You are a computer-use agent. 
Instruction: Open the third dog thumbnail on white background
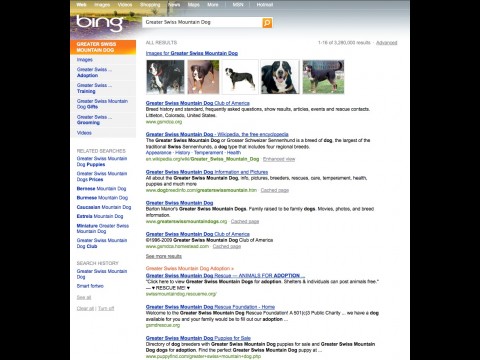[x=240, y=77]
